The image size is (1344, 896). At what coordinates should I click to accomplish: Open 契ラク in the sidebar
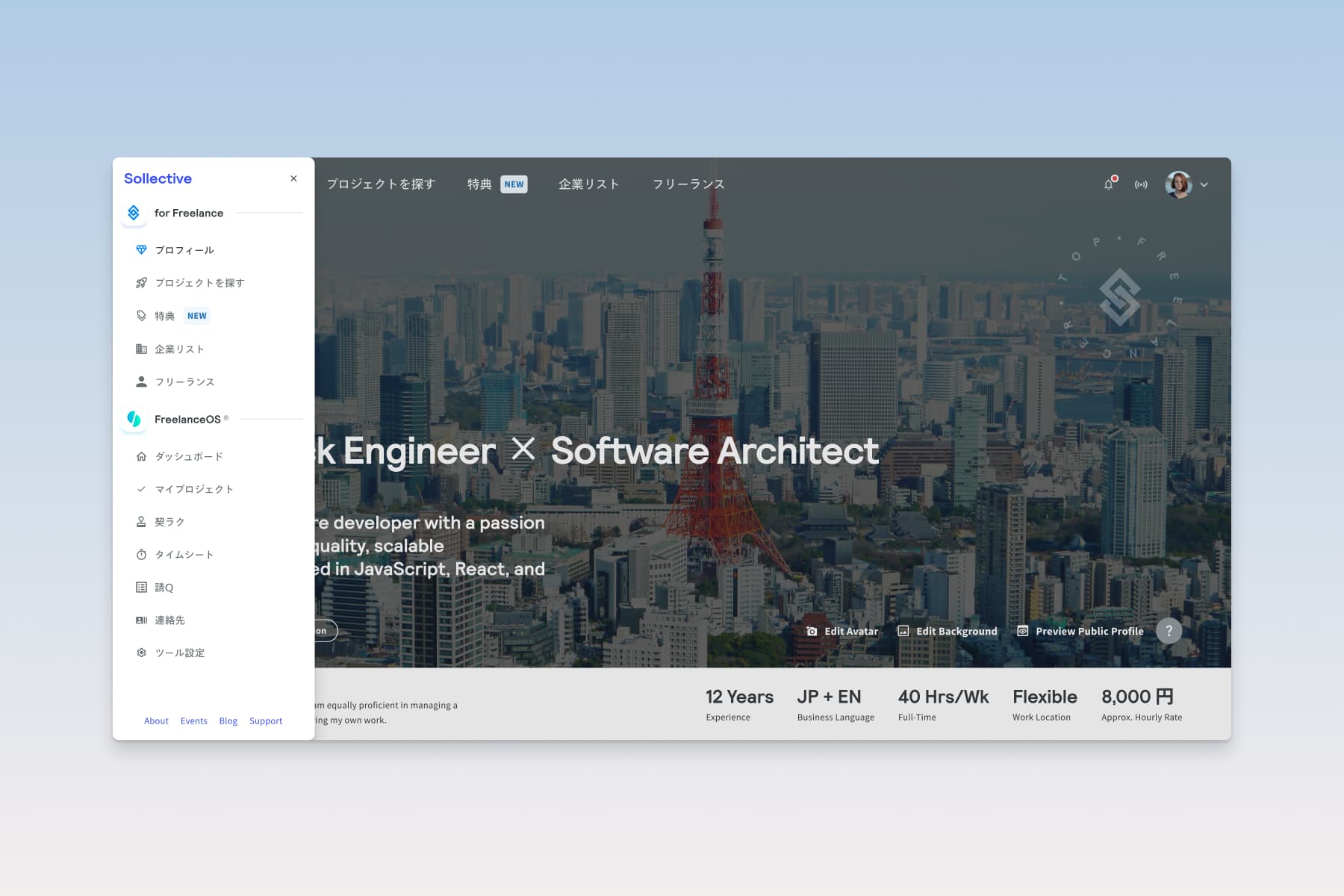(x=169, y=522)
